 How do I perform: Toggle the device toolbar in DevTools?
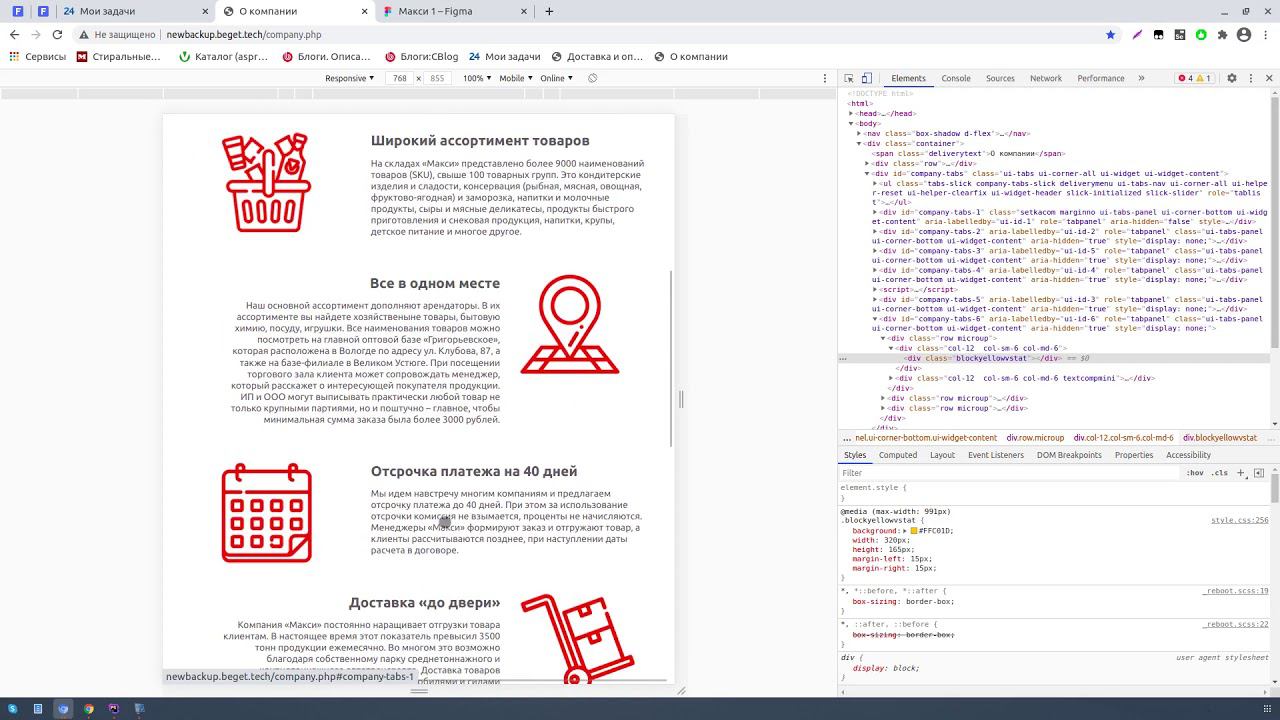pos(867,78)
